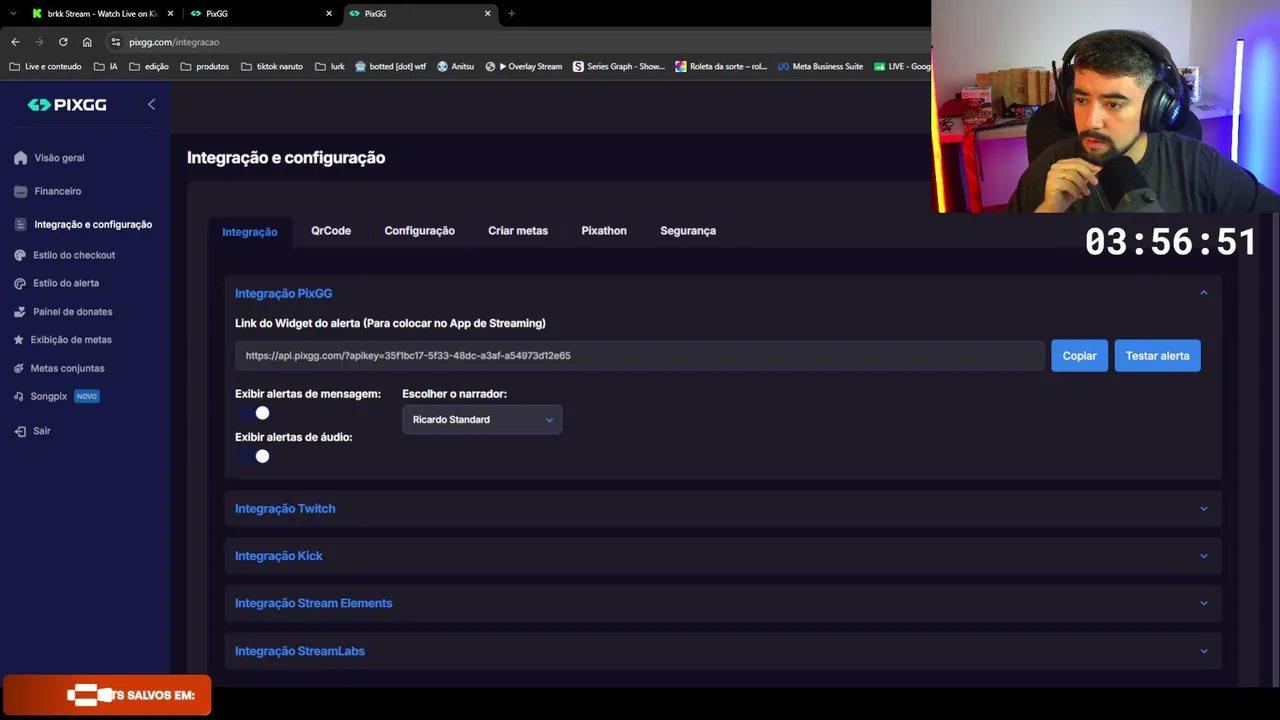
Task: Click the Financeiro wallet icon
Action: coord(20,191)
